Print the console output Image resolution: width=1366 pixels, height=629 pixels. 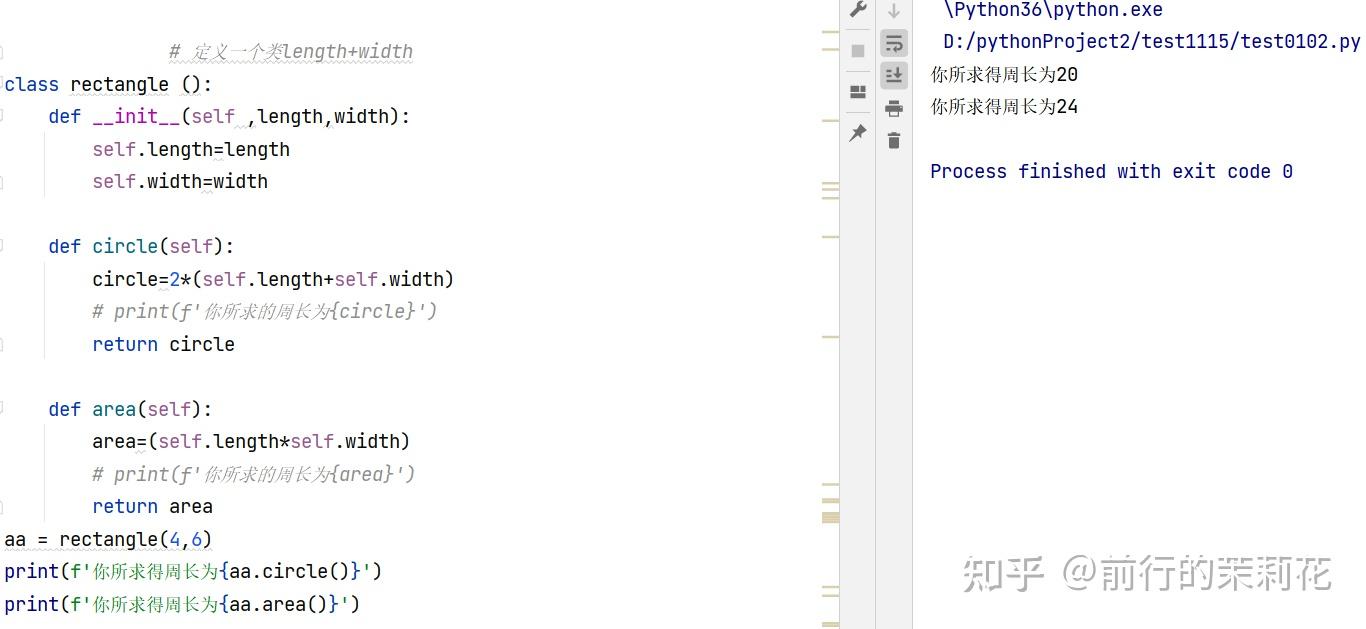(894, 108)
